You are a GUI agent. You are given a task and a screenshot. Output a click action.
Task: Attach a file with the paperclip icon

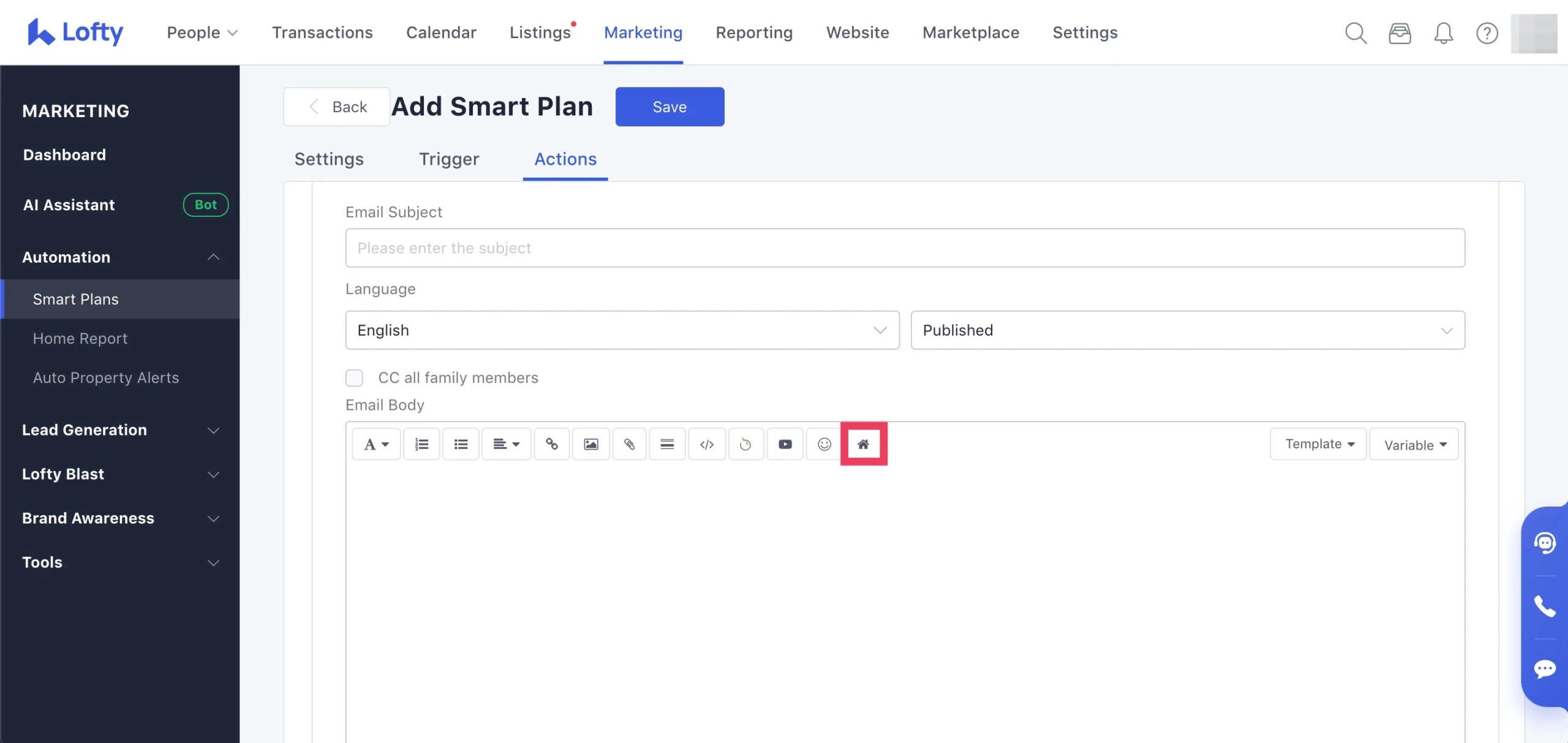[x=629, y=444]
